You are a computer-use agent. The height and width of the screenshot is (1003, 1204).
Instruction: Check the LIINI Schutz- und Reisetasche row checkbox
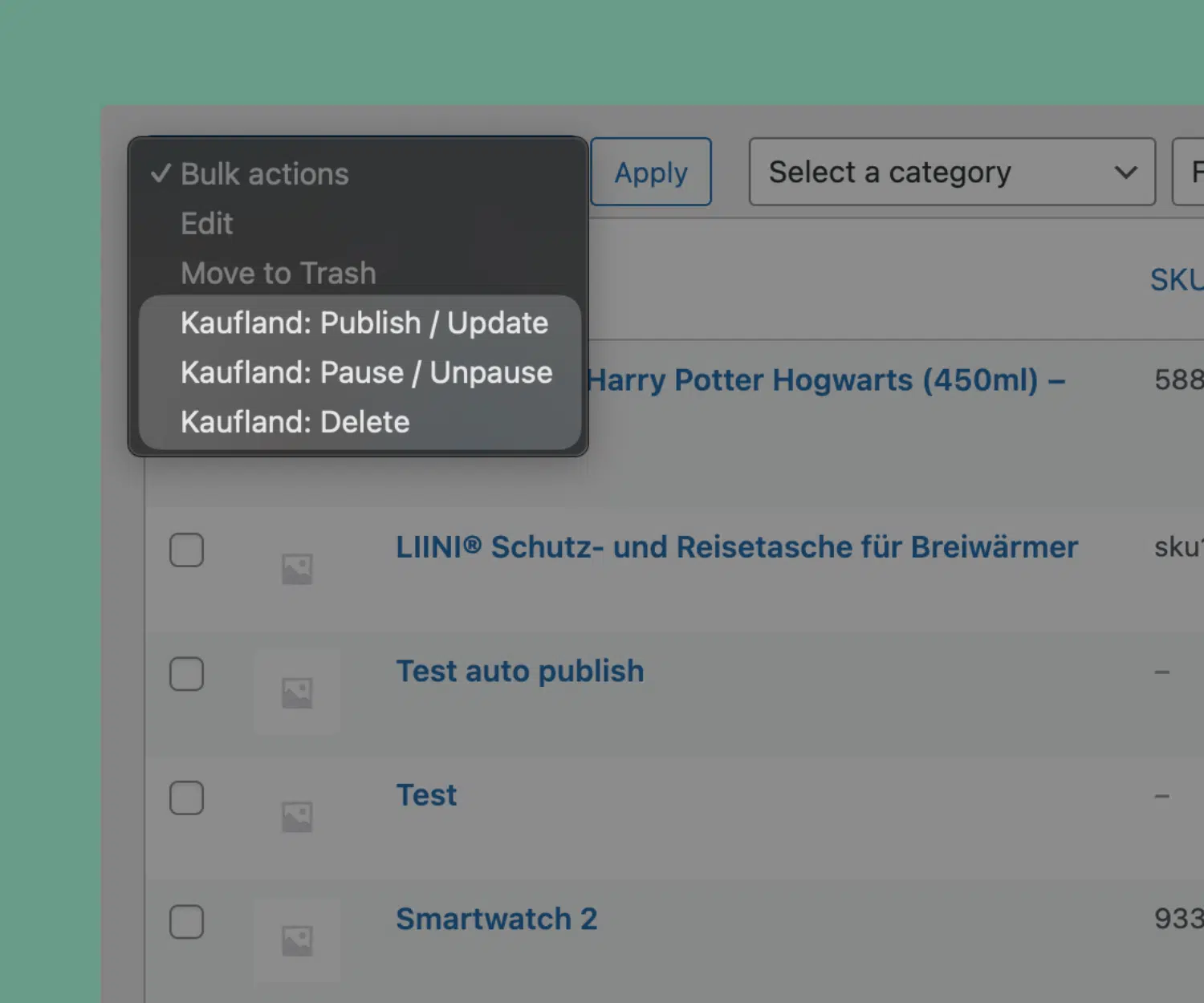pyautogui.click(x=186, y=550)
